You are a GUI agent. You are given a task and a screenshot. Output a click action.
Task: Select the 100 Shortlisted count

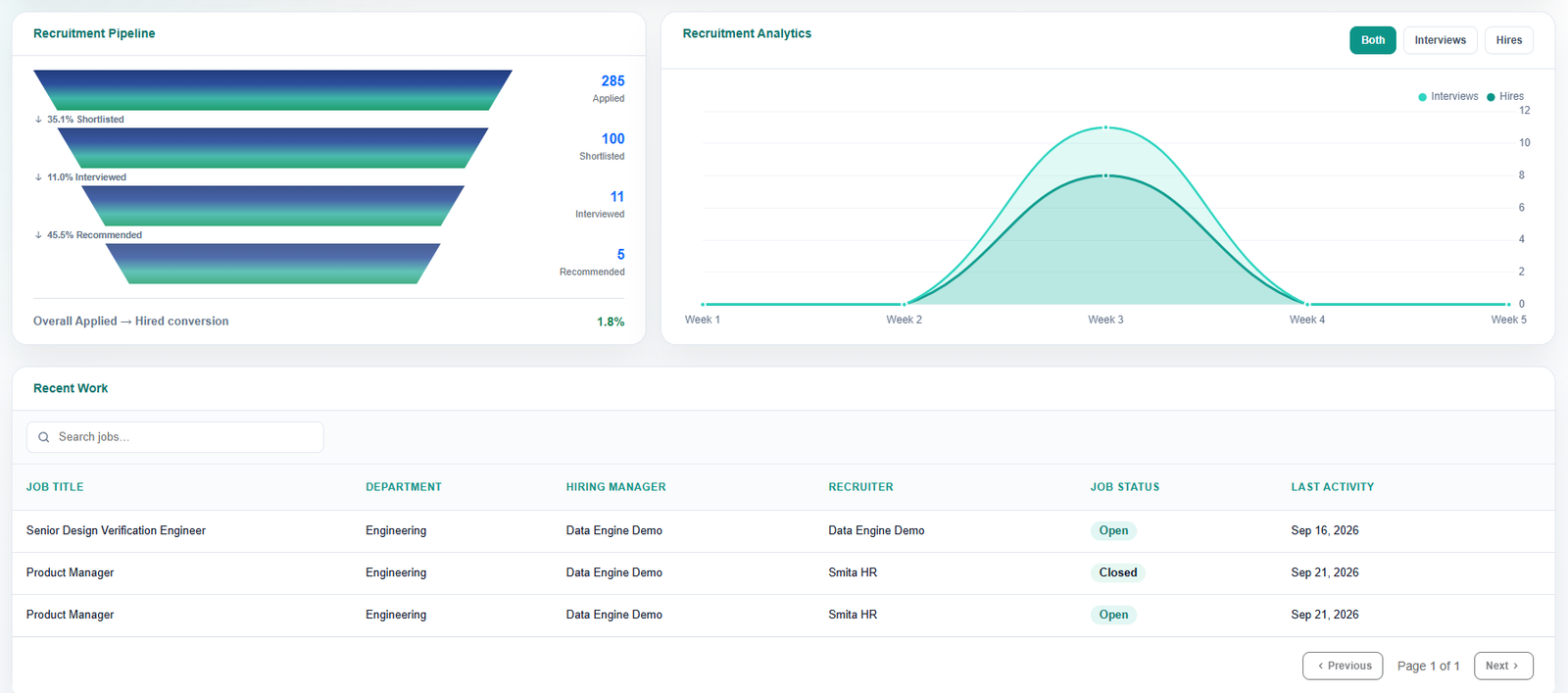[x=612, y=139]
